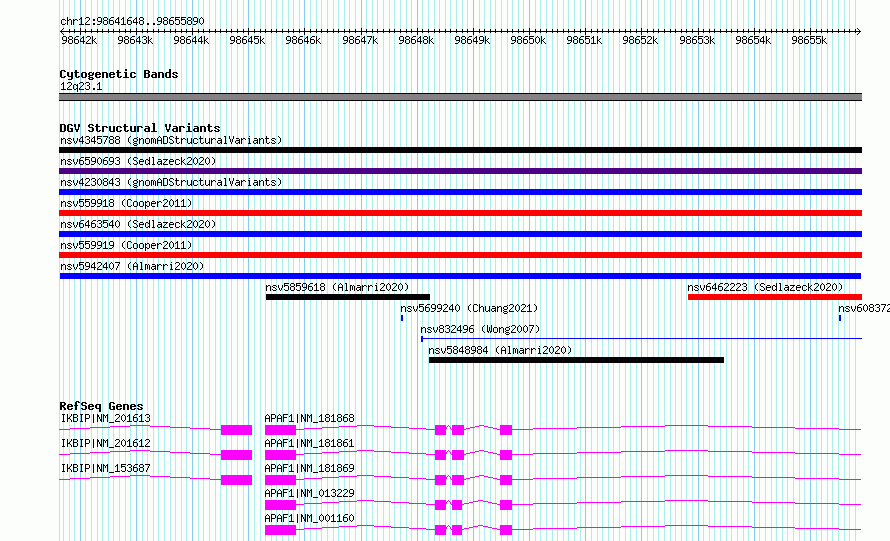Open the nsv6463540 Sedlazeck2020 label
The image size is (890, 541).
click(138, 224)
